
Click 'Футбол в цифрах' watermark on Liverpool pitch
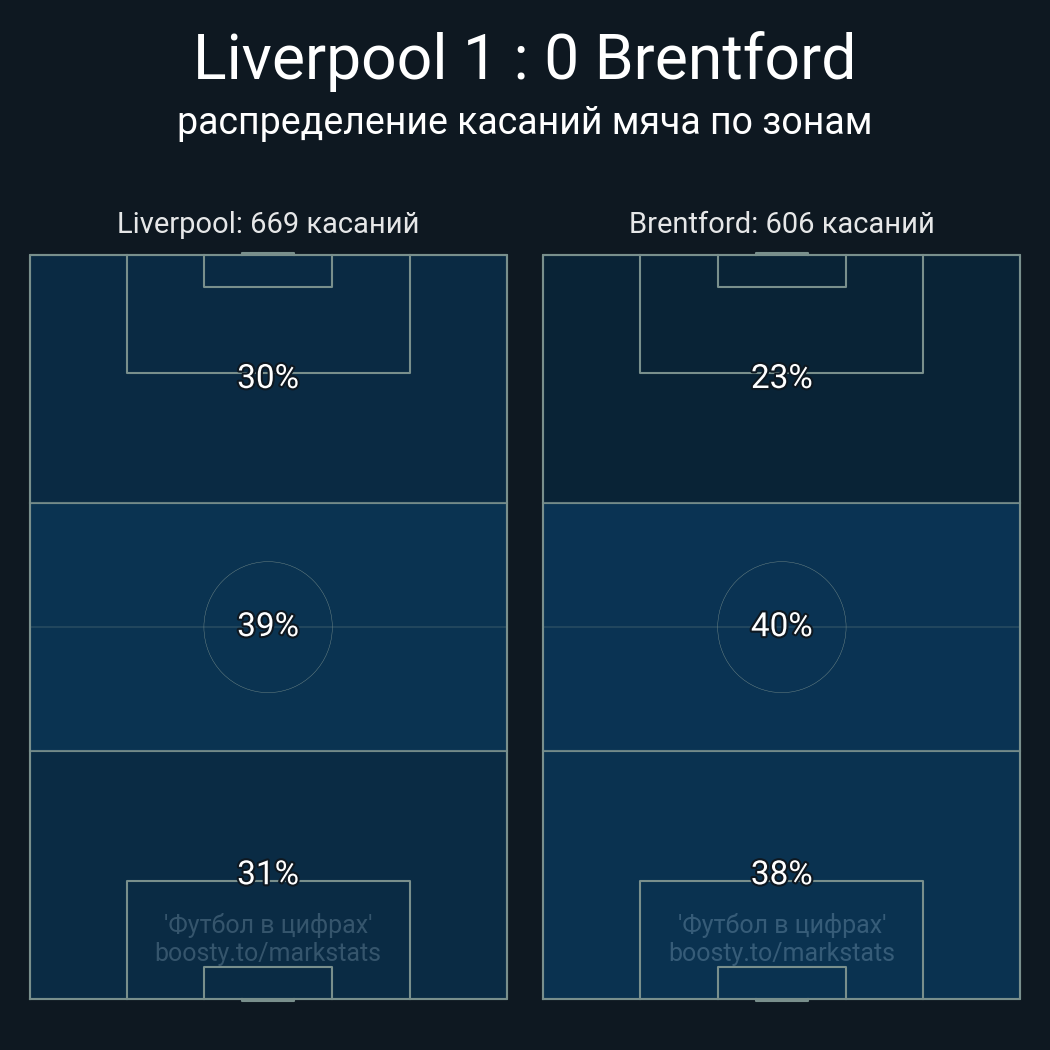click(268, 924)
